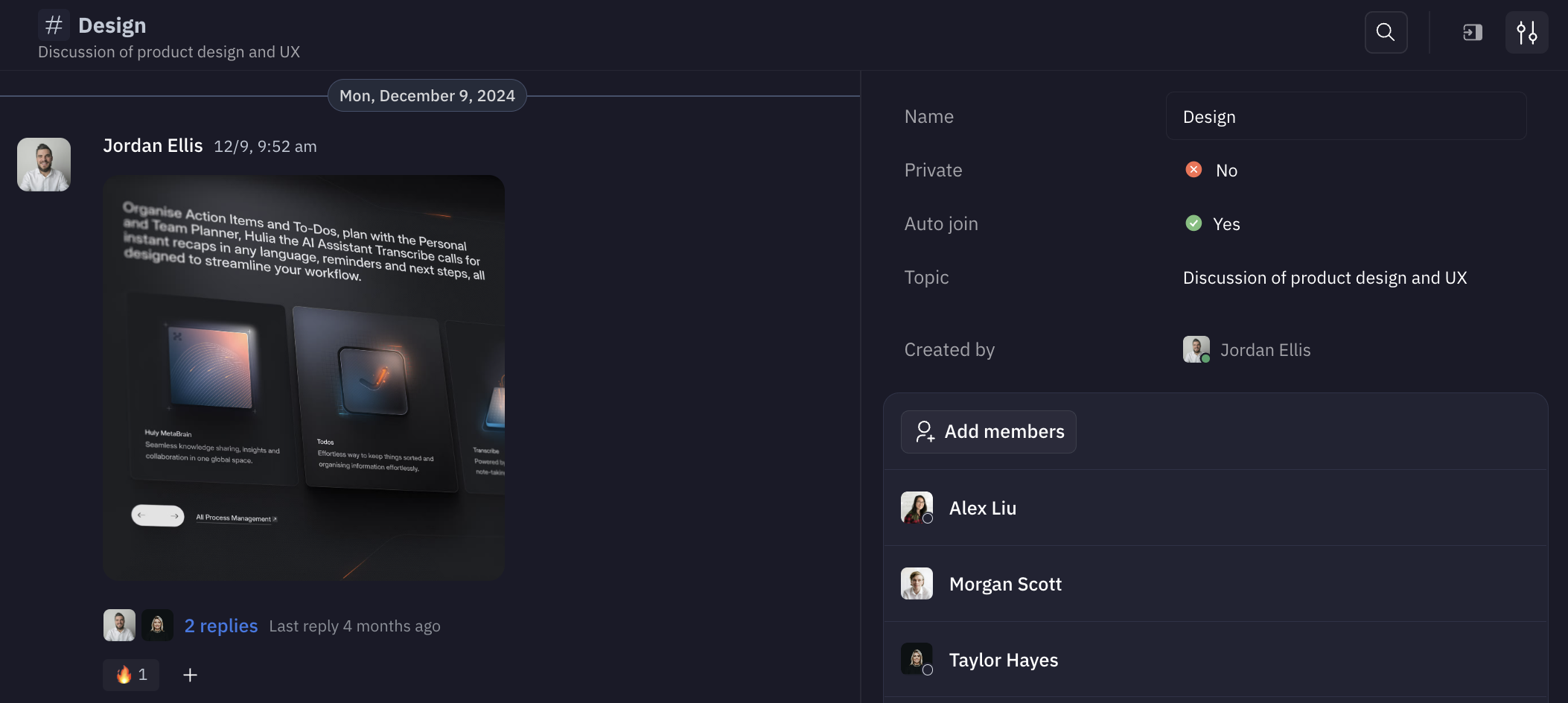Toggle the Private setting showing No

[1211, 170]
